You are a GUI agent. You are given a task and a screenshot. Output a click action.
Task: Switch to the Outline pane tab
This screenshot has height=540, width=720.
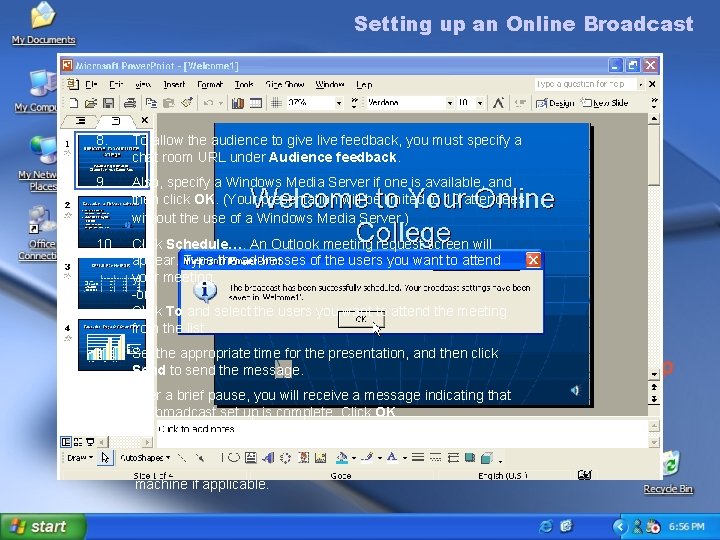click(x=81, y=121)
